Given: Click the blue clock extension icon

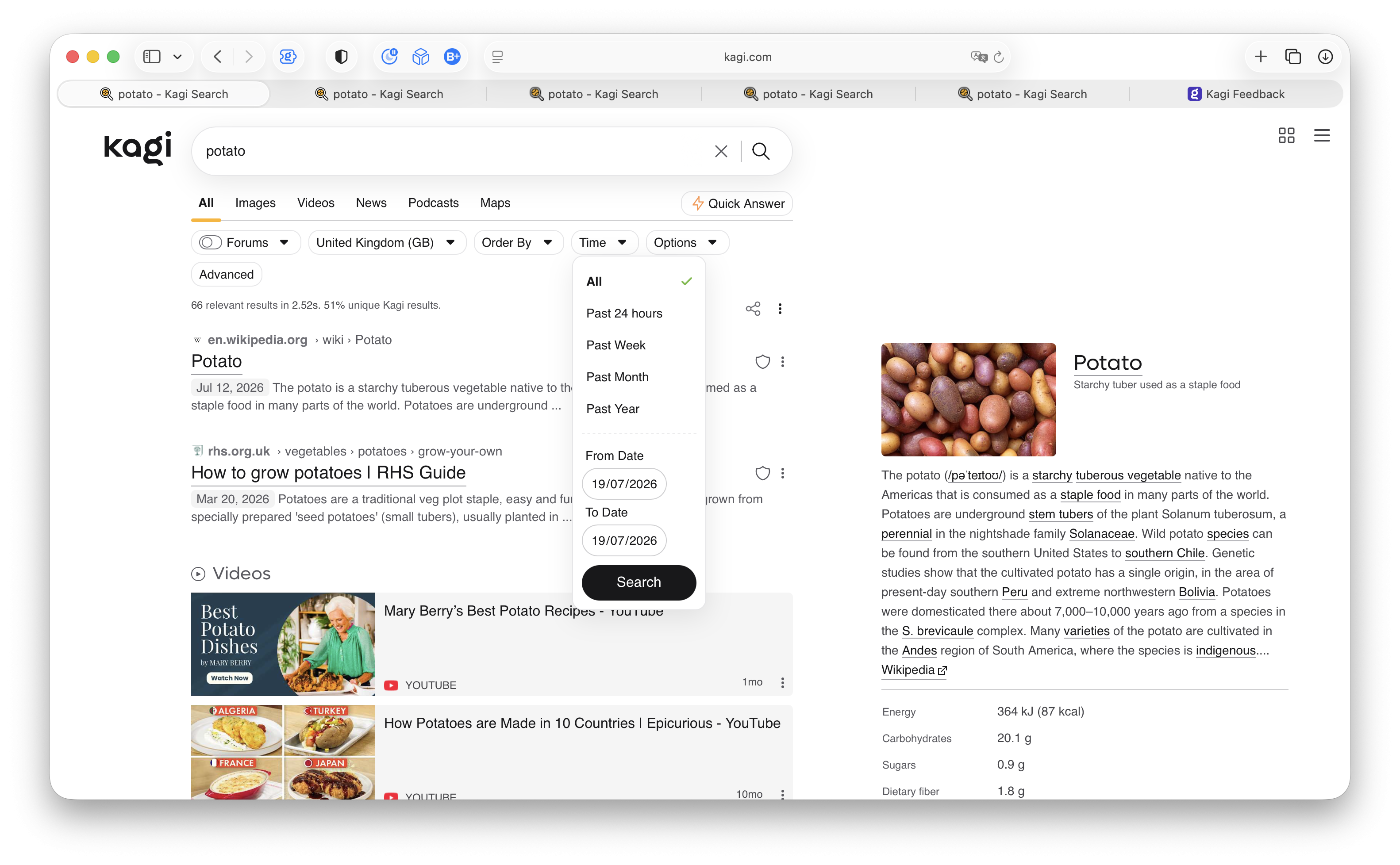Looking at the screenshot, I should point(390,57).
